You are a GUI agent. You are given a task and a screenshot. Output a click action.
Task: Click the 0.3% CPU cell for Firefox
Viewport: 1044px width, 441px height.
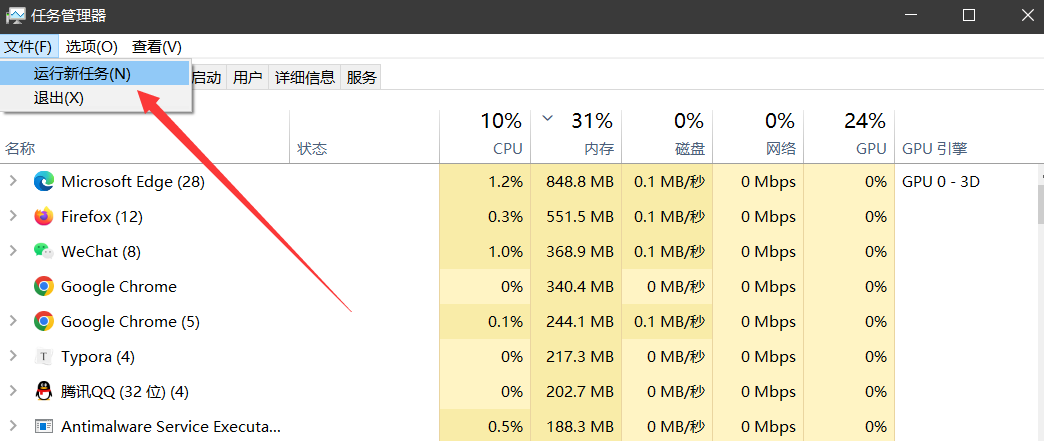tap(485, 217)
